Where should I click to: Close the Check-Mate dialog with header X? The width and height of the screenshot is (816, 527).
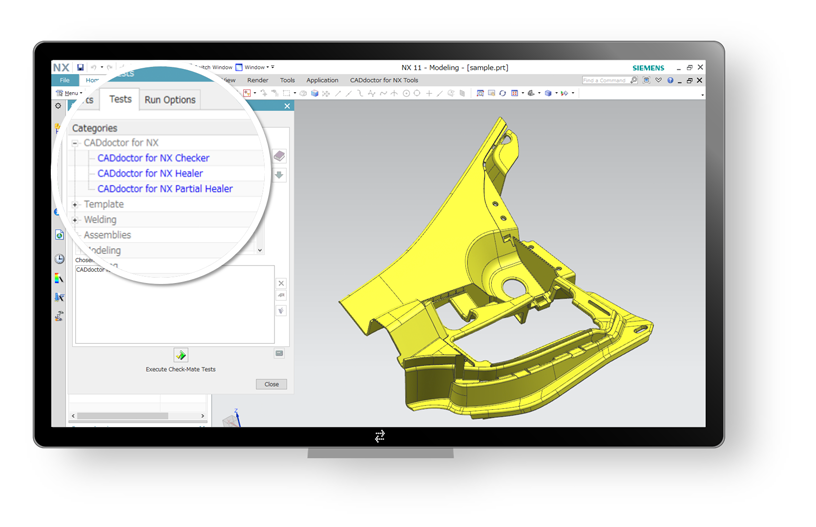(x=287, y=106)
